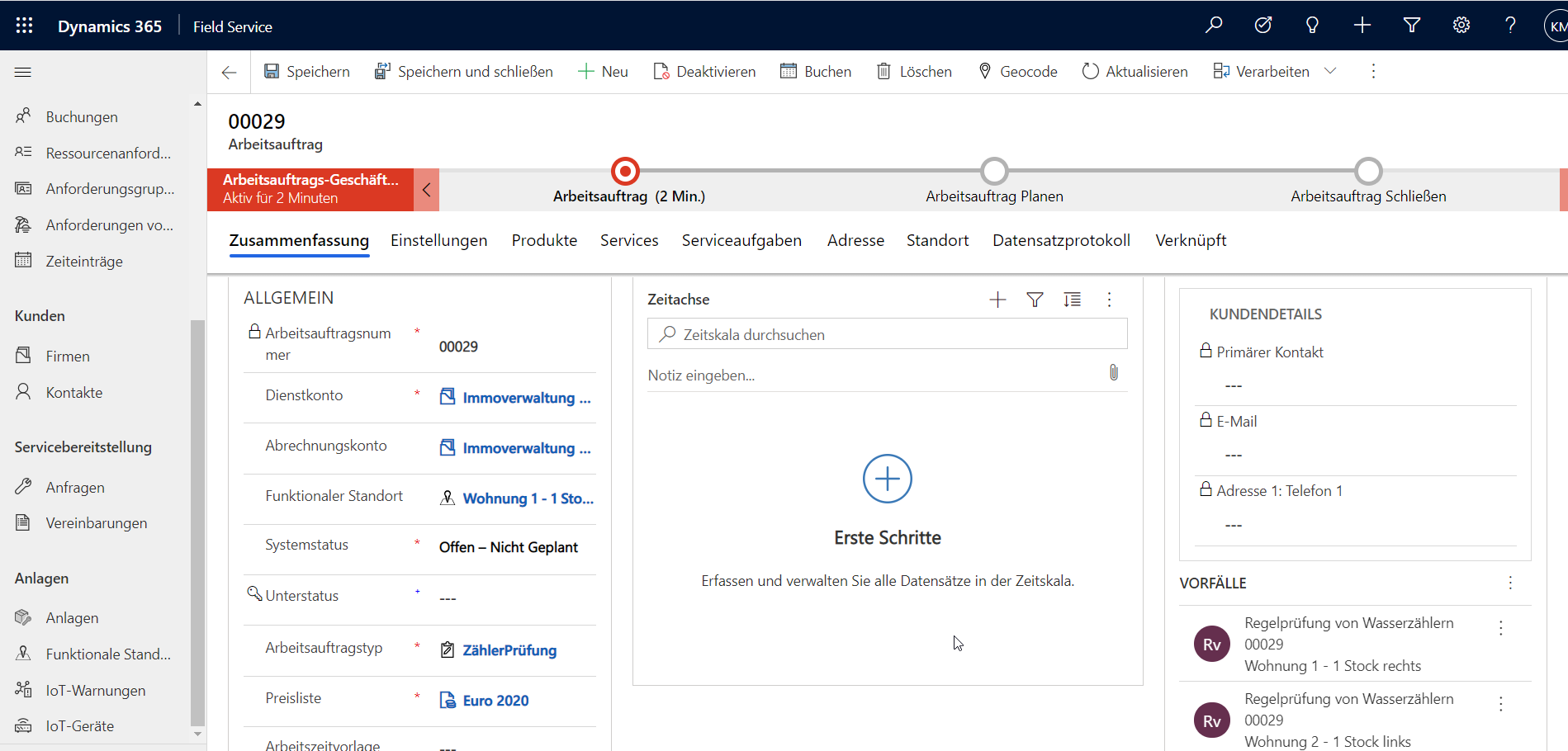
Task: Open the Produkte tab
Action: [544, 240]
